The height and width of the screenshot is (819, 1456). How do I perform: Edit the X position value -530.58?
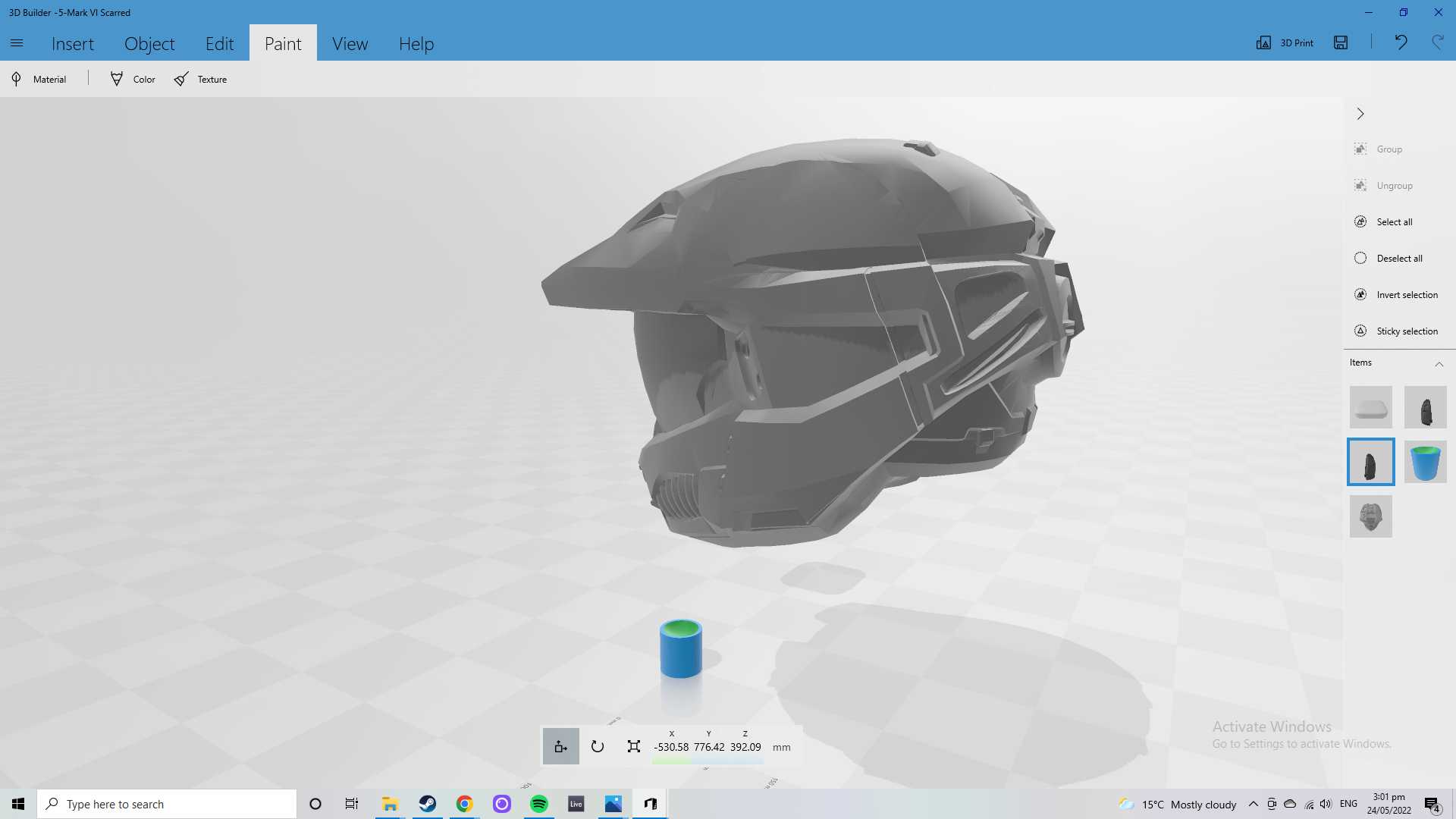[671, 747]
